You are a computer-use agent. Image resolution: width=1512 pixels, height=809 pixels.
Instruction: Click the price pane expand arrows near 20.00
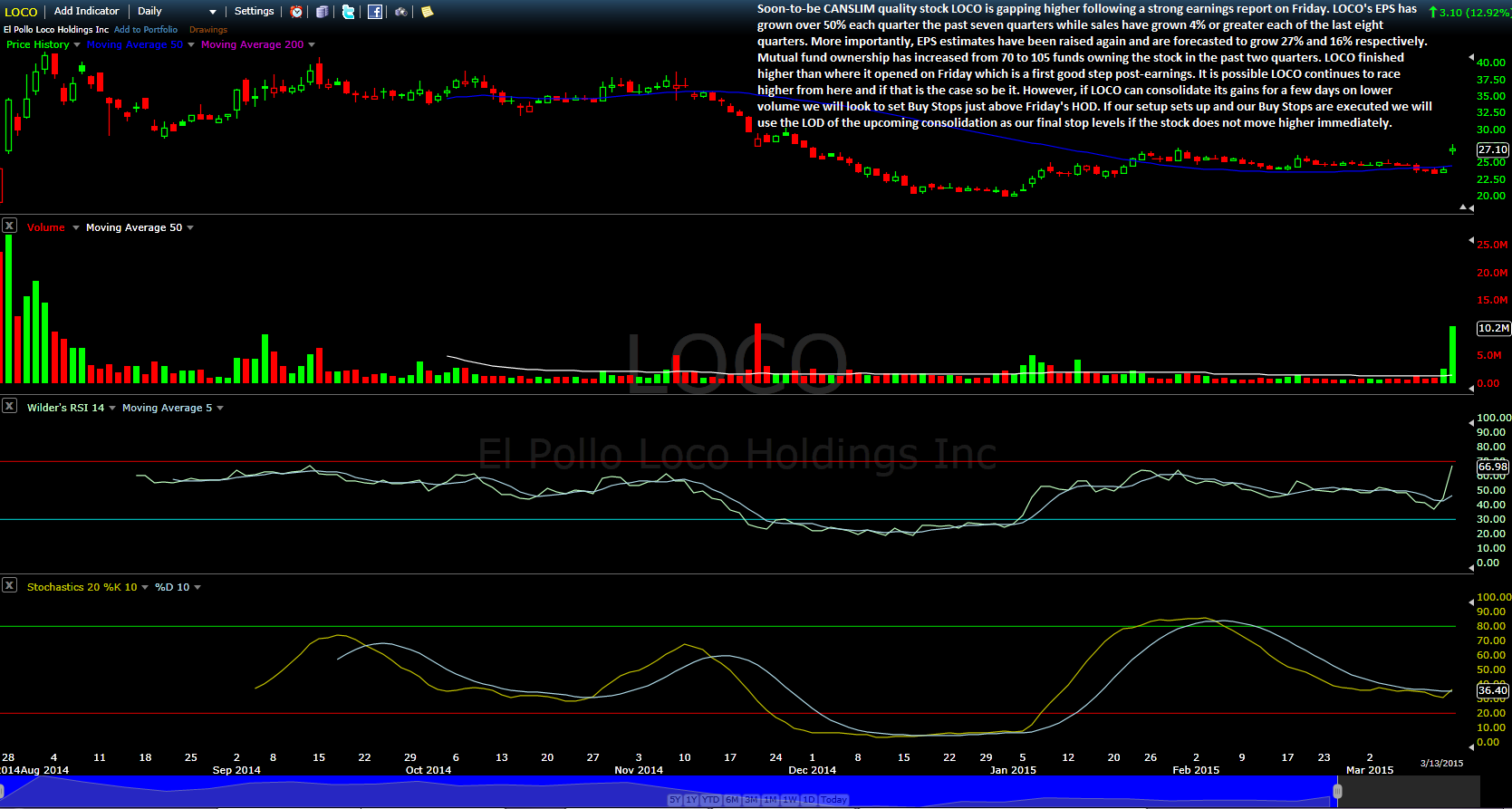pos(1467,207)
